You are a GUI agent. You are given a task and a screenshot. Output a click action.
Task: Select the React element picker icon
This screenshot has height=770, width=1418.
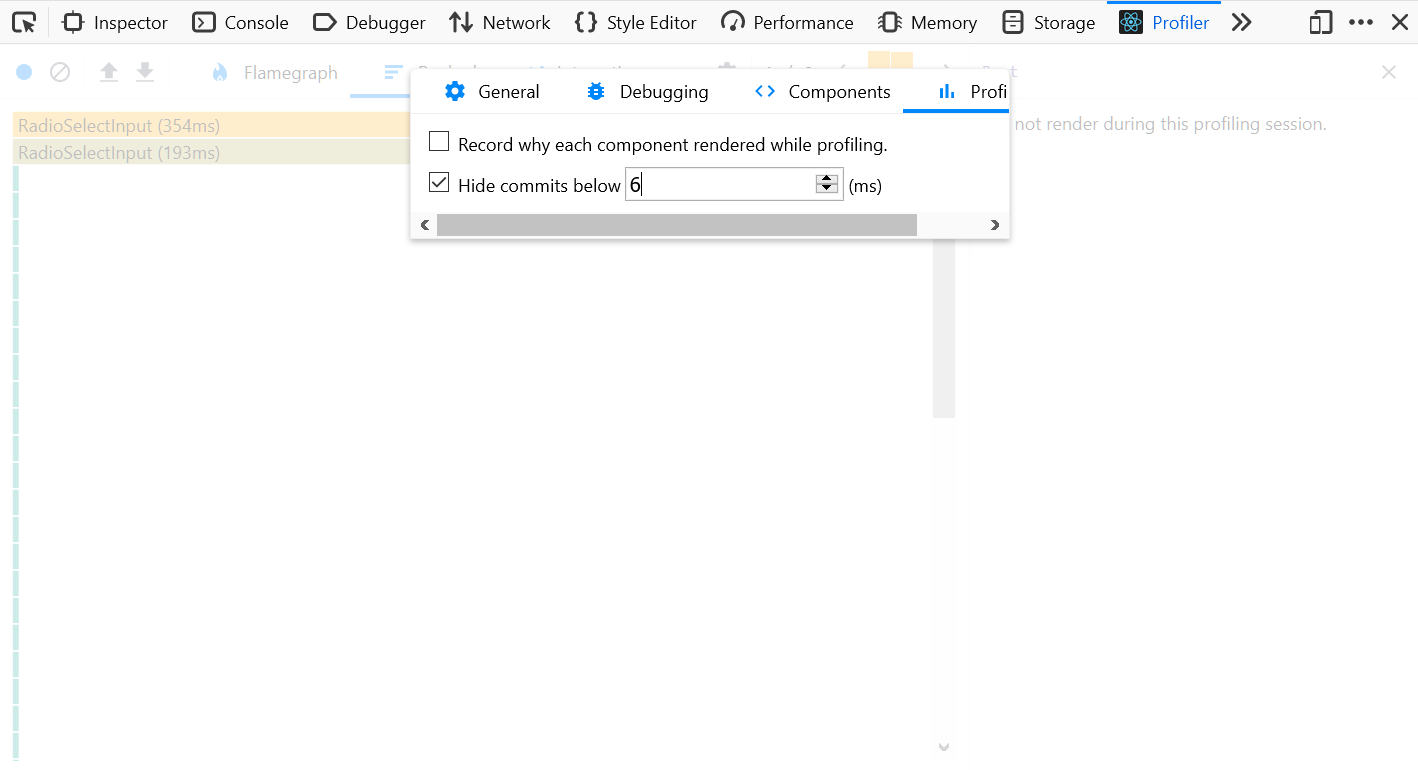click(x=24, y=22)
